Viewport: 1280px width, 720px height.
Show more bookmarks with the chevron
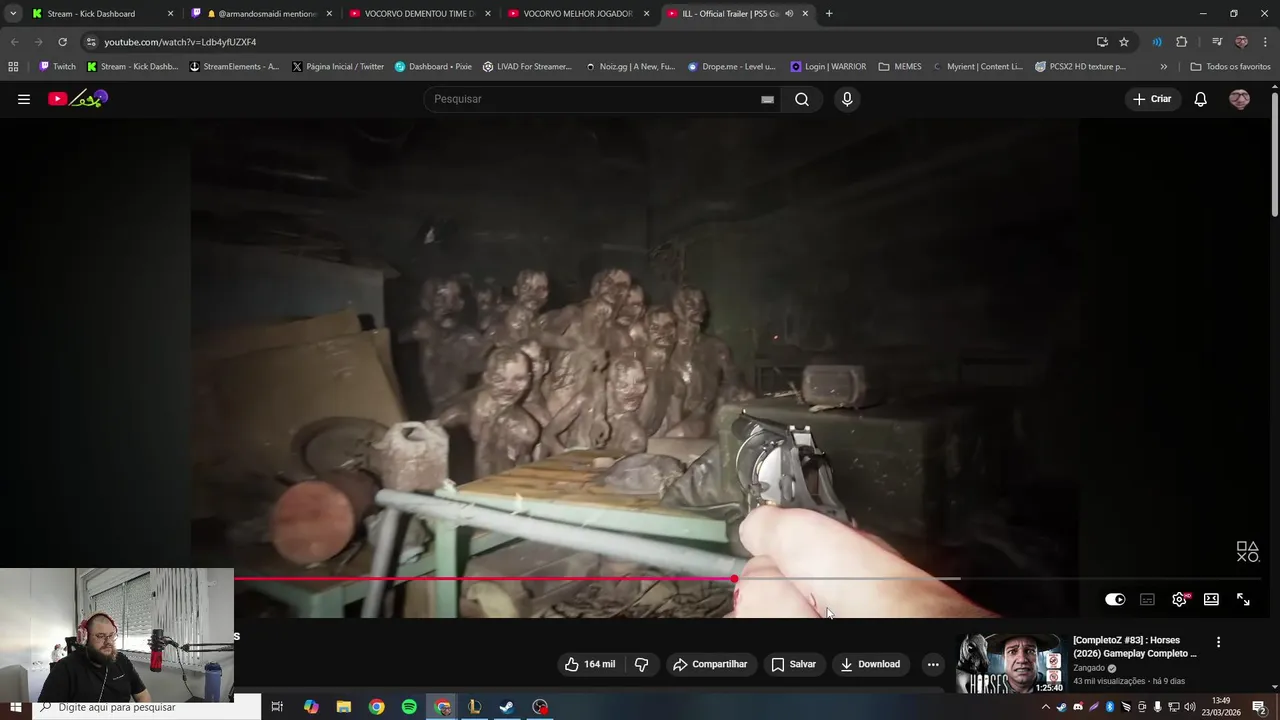click(1163, 67)
